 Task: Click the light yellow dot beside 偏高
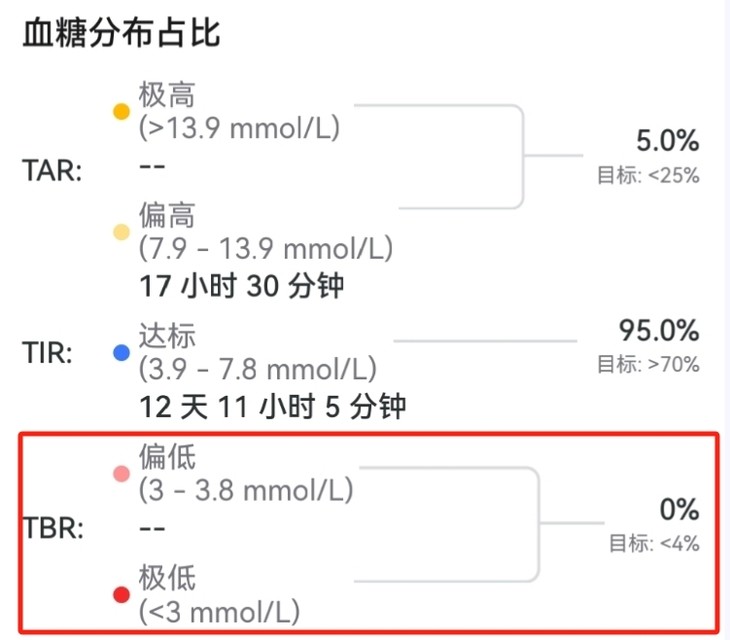pos(121,232)
